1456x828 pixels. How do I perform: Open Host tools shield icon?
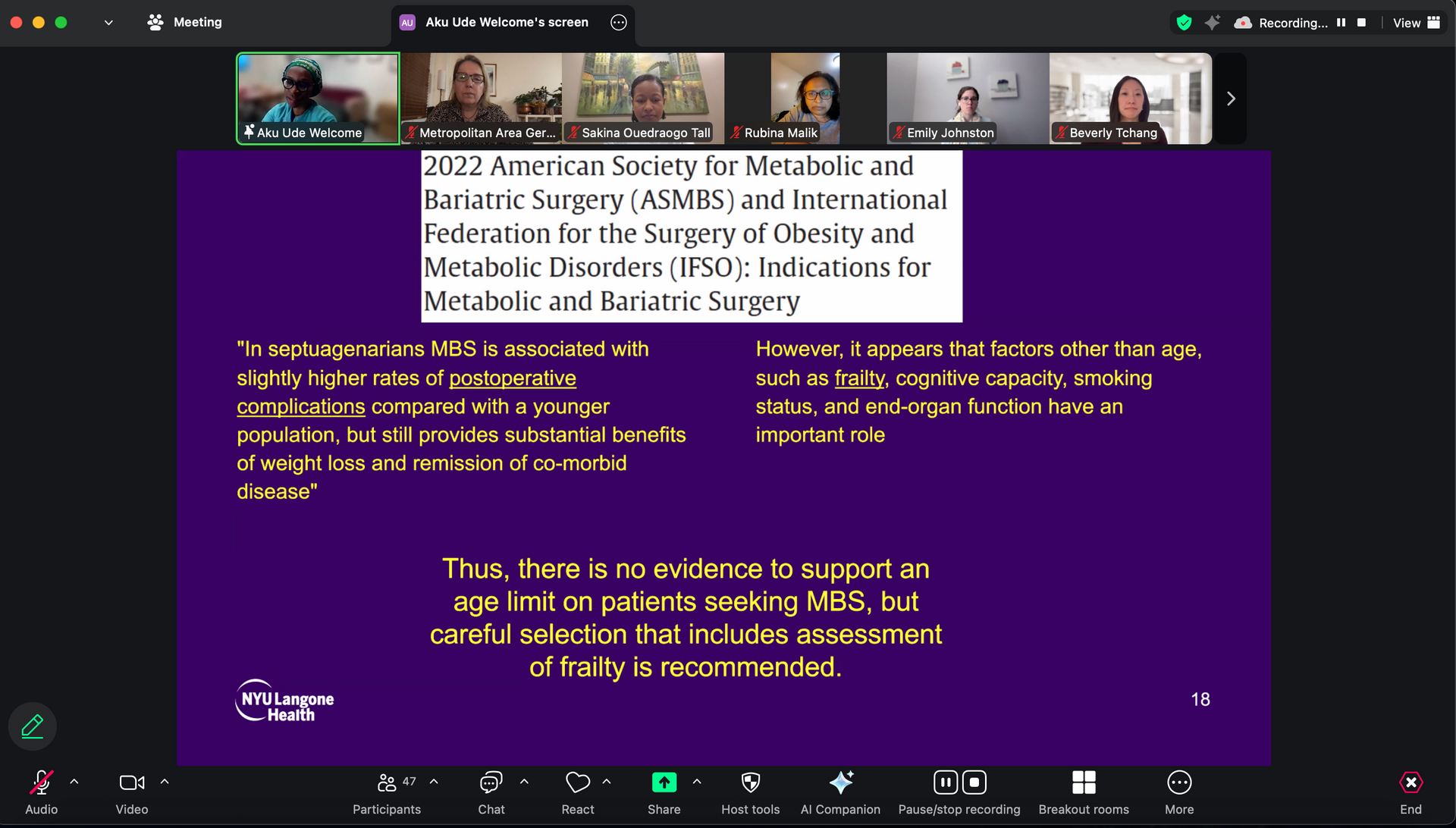pos(750,792)
